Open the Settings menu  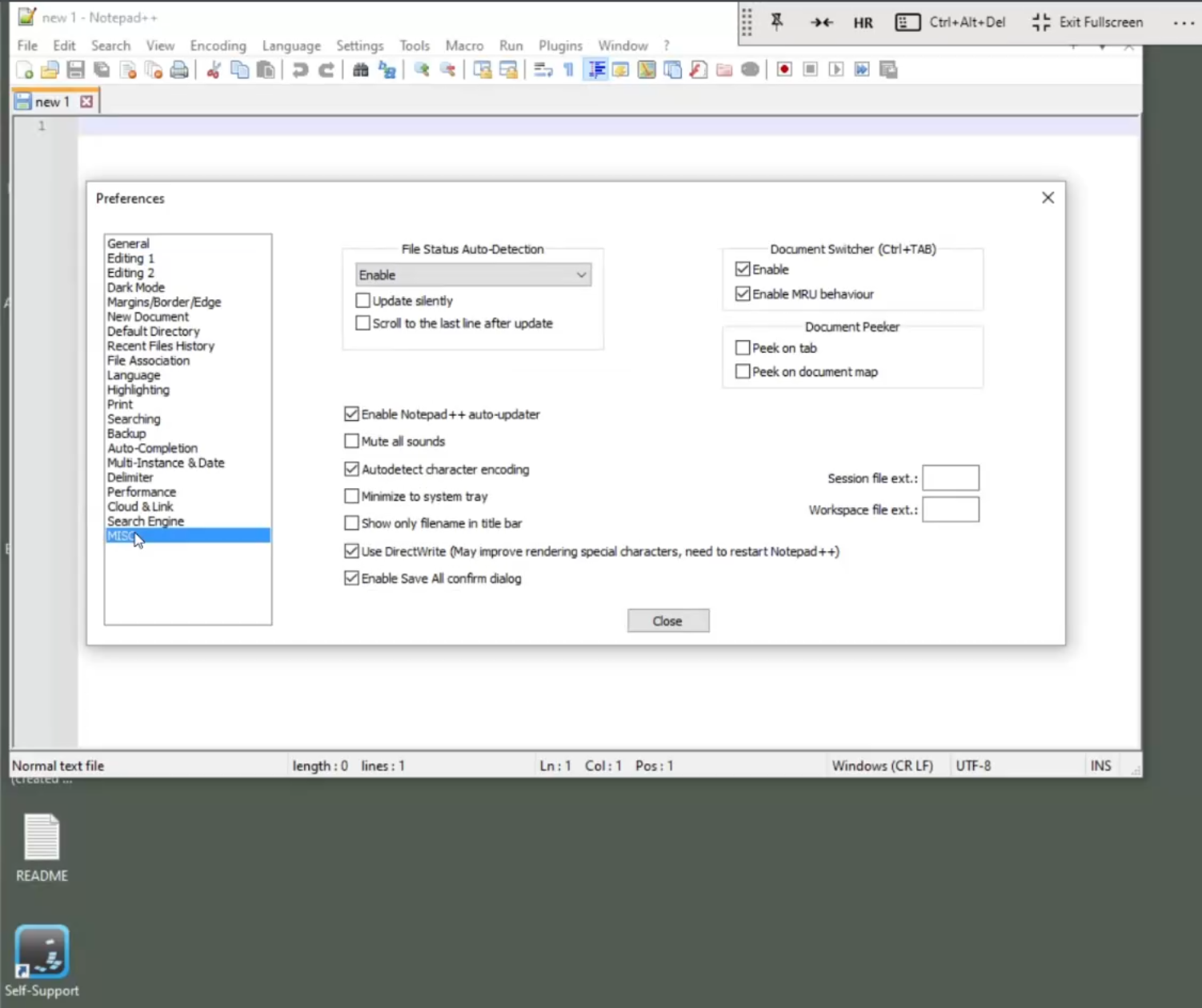point(359,46)
